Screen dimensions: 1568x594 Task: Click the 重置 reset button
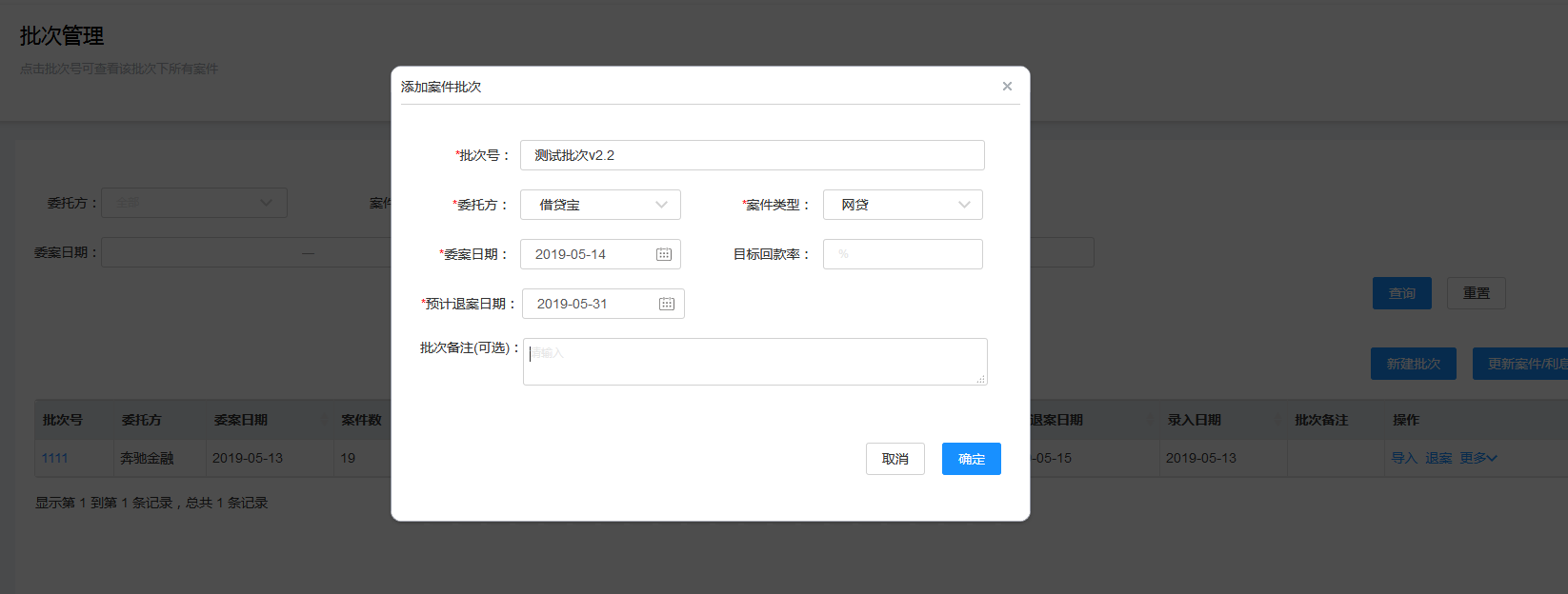[x=1476, y=293]
